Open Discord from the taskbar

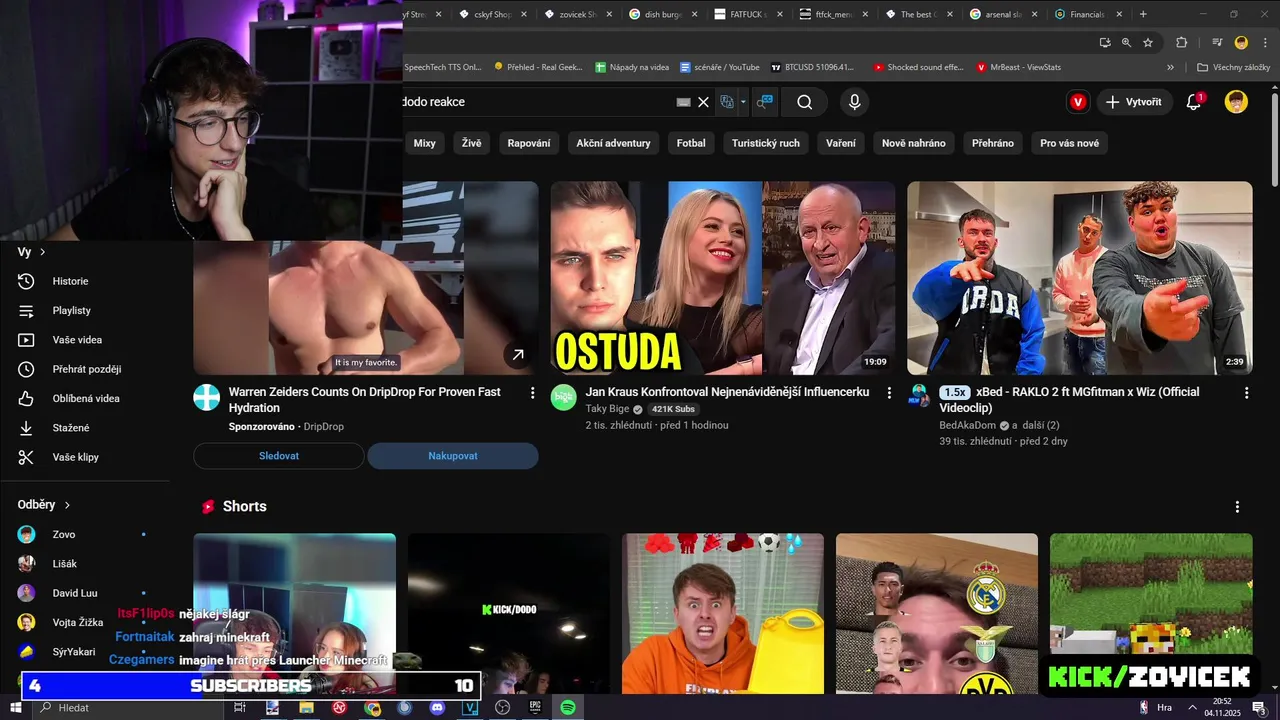[x=437, y=707]
